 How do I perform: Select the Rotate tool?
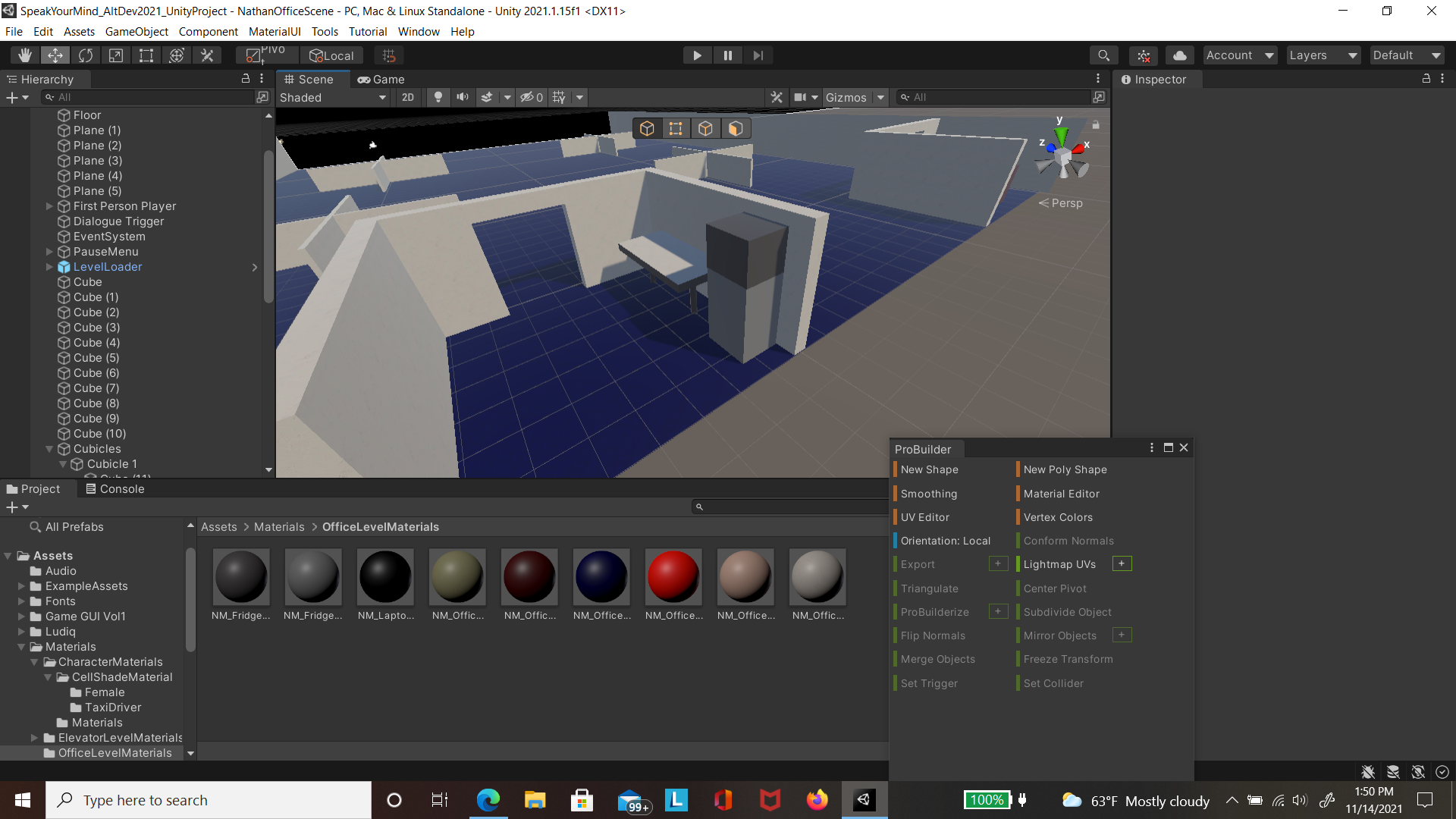coord(86,55)
